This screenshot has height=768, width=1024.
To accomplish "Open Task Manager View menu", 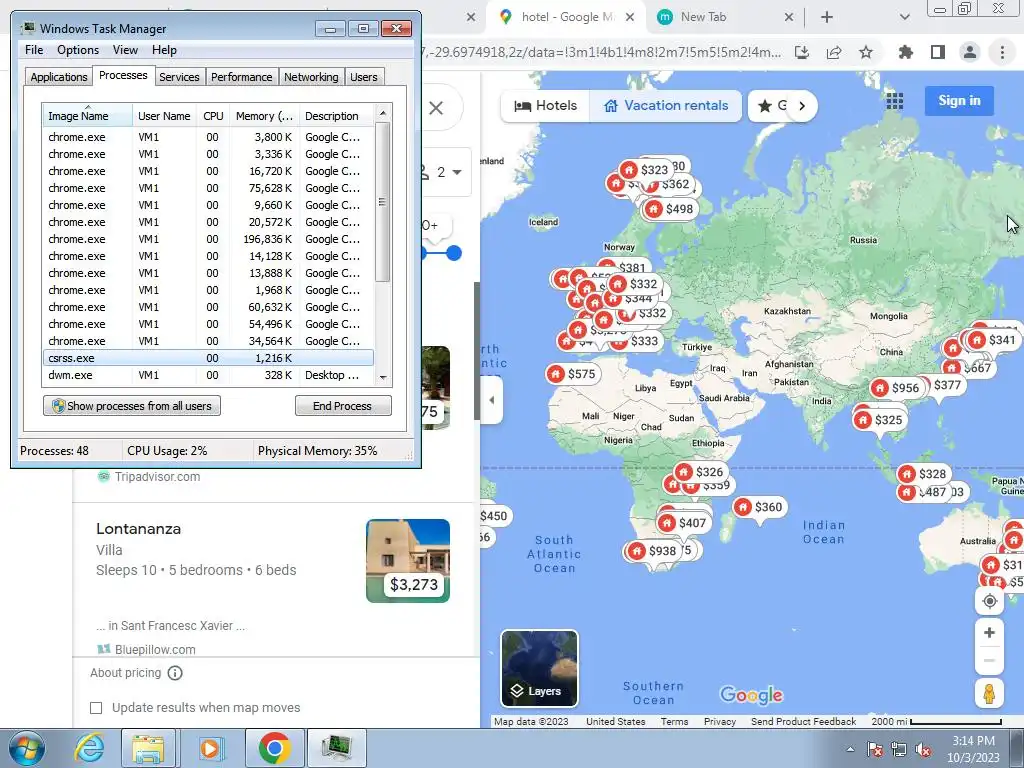I will [125, 50].
